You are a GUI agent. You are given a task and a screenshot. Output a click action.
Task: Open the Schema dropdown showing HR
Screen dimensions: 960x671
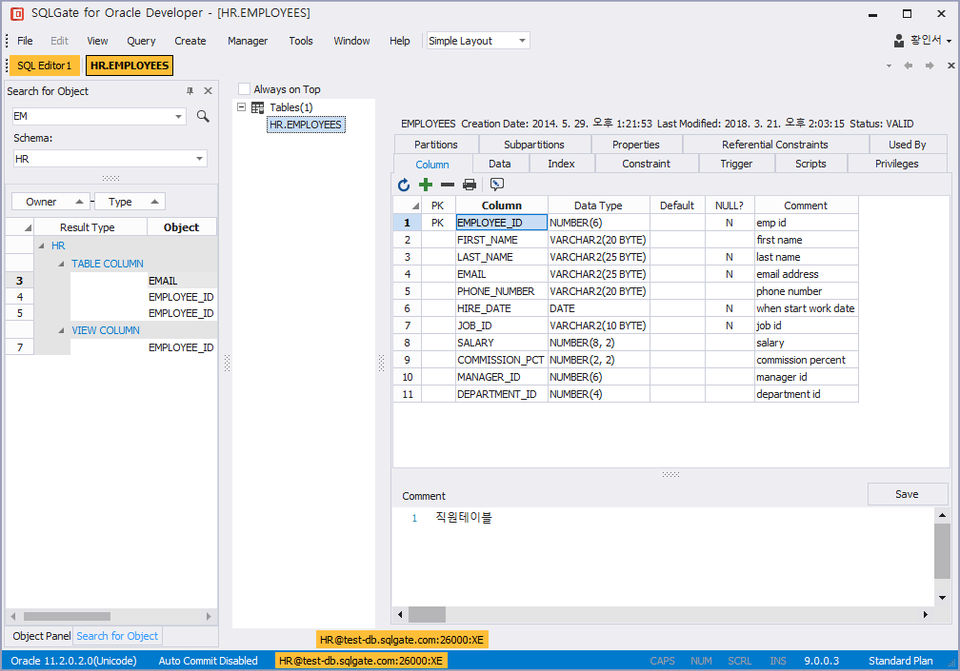click(199, 159)
